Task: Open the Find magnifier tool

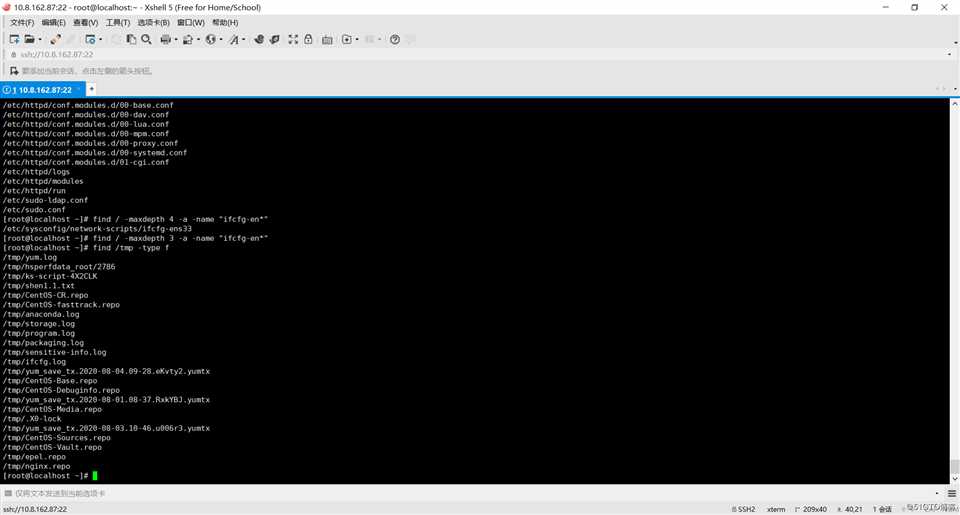Action: coord(146,39)
